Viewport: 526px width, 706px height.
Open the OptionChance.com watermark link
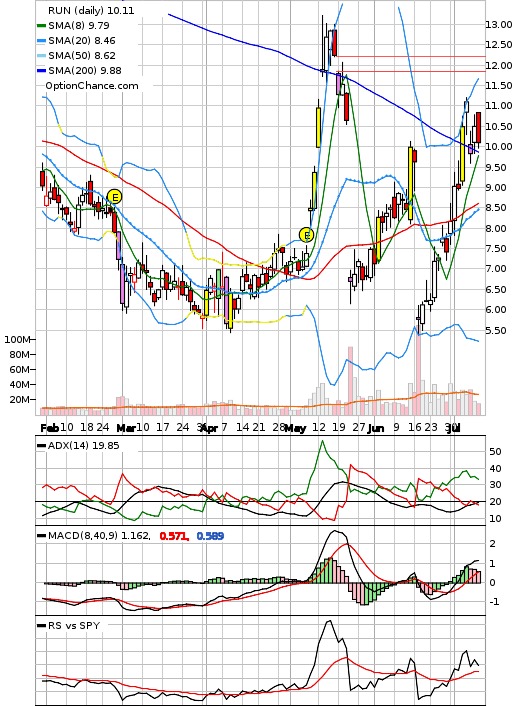coord(92,86)
